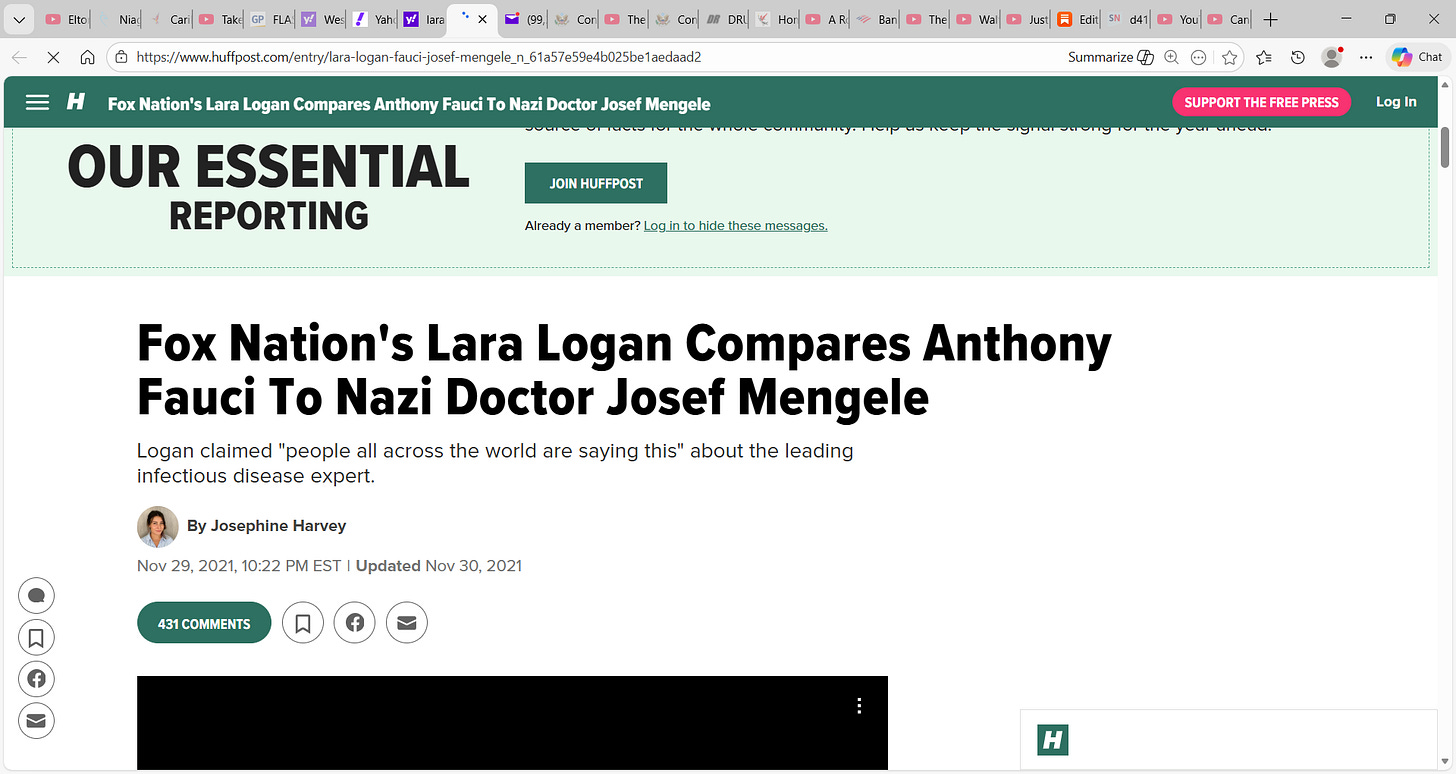Screen dimensions: 1456x774
Task: Close the currently active loading tab
Action: 482,19
